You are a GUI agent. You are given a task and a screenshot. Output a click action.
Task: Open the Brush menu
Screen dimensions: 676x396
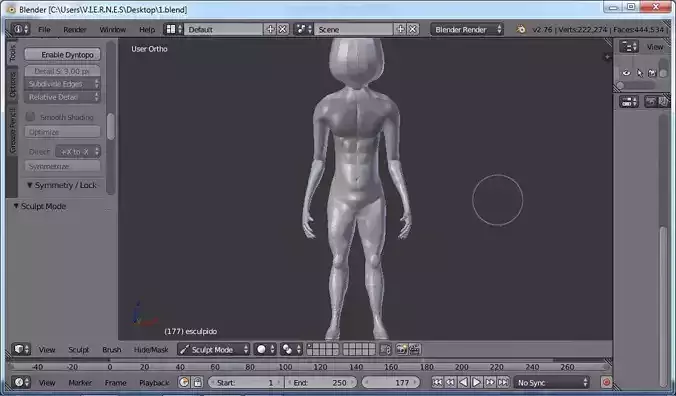(112, 349)
